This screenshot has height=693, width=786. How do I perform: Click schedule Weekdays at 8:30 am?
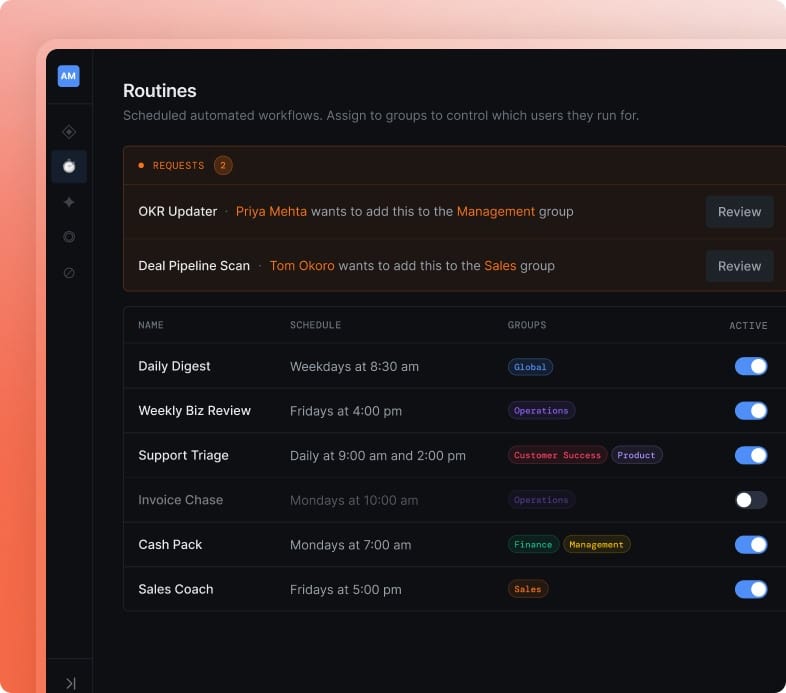354,367
